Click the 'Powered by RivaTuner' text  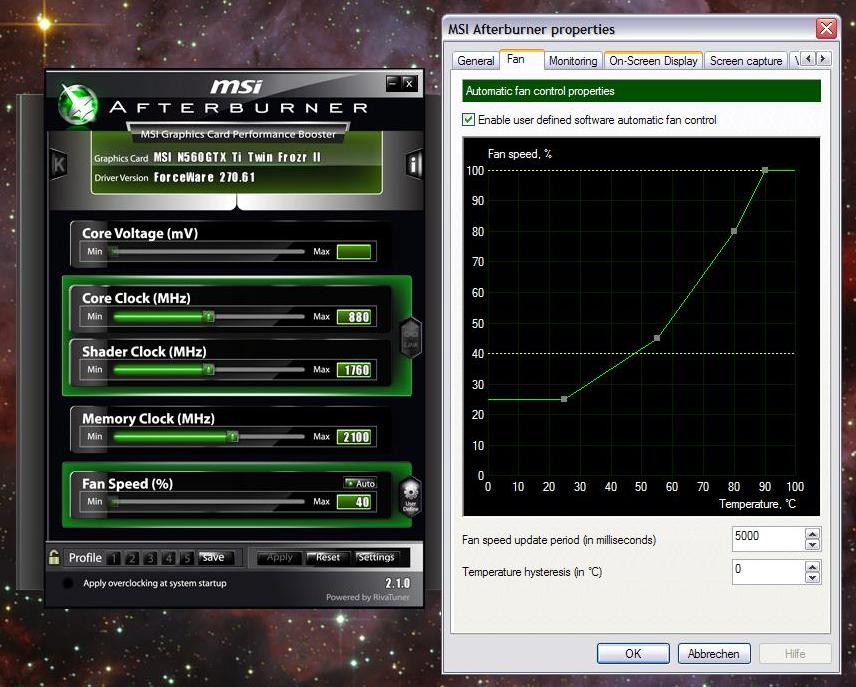[x=368, y=597]
